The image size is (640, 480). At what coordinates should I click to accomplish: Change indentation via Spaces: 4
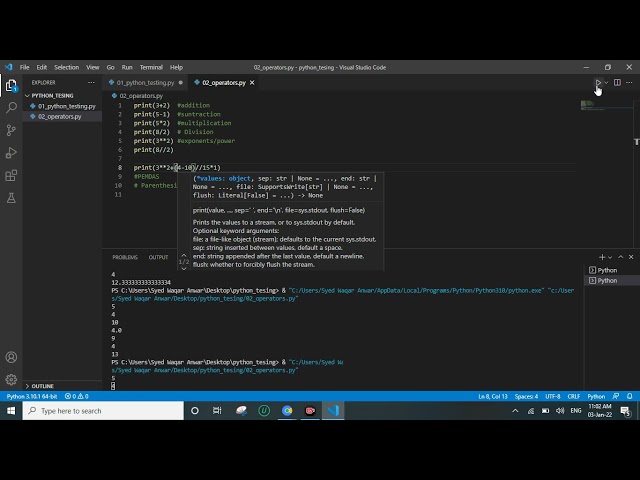[526, 396]
